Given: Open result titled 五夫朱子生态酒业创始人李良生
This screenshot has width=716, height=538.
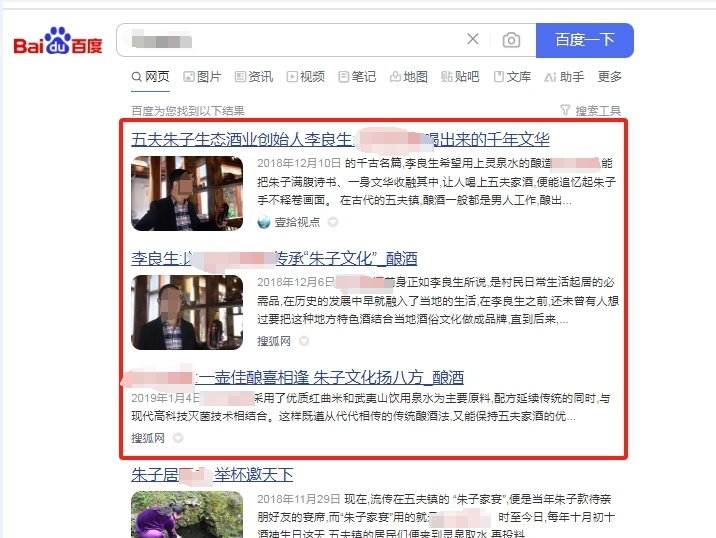Looking at the screenshot, I should tap(340, 139).
